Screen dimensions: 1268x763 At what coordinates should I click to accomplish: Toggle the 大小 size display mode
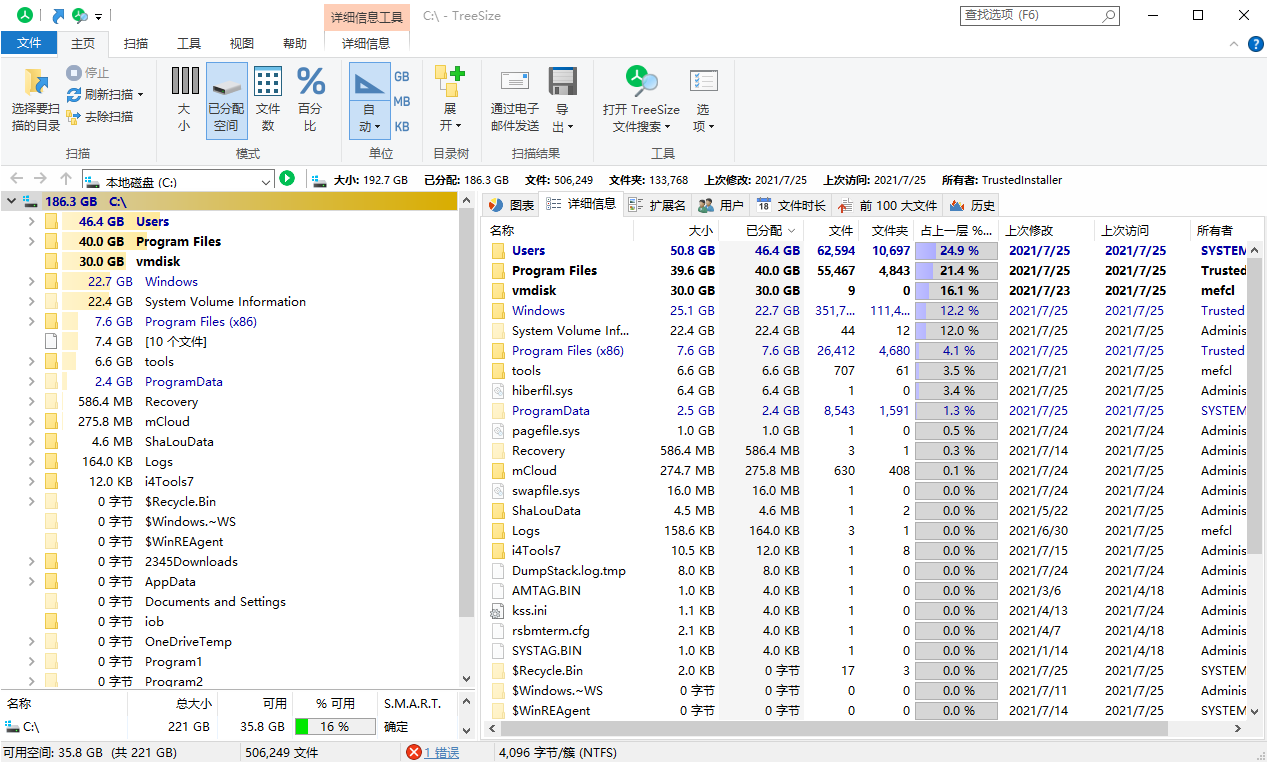[184, 99]
